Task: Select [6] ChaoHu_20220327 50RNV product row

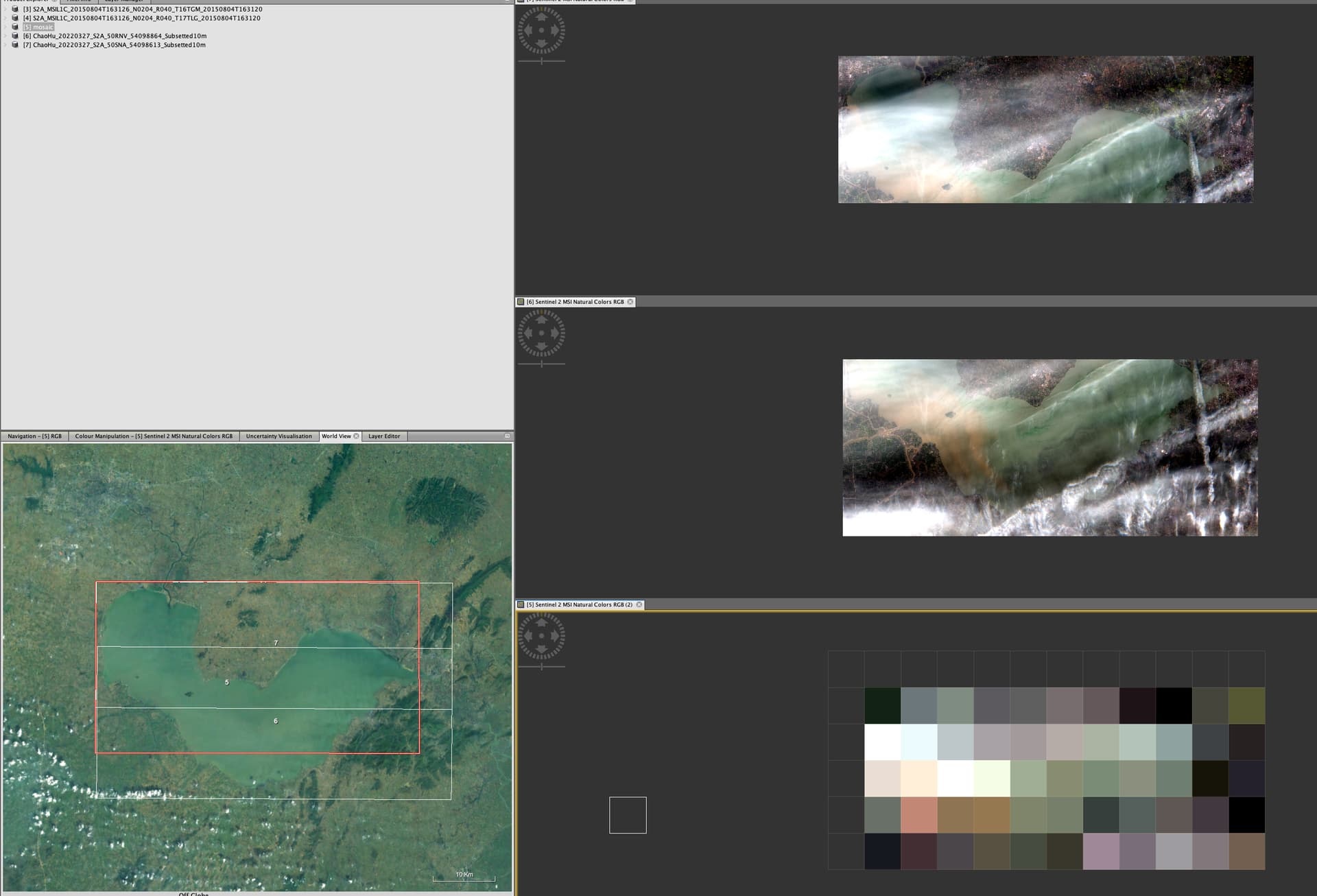Action: pyautogui.click(x=115, y=36)
